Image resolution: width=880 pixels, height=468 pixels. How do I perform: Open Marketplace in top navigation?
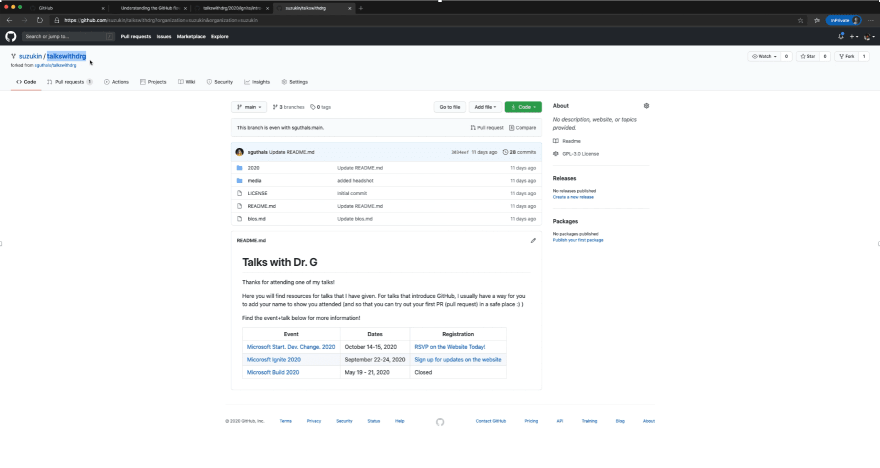click(x=191, y=36)
